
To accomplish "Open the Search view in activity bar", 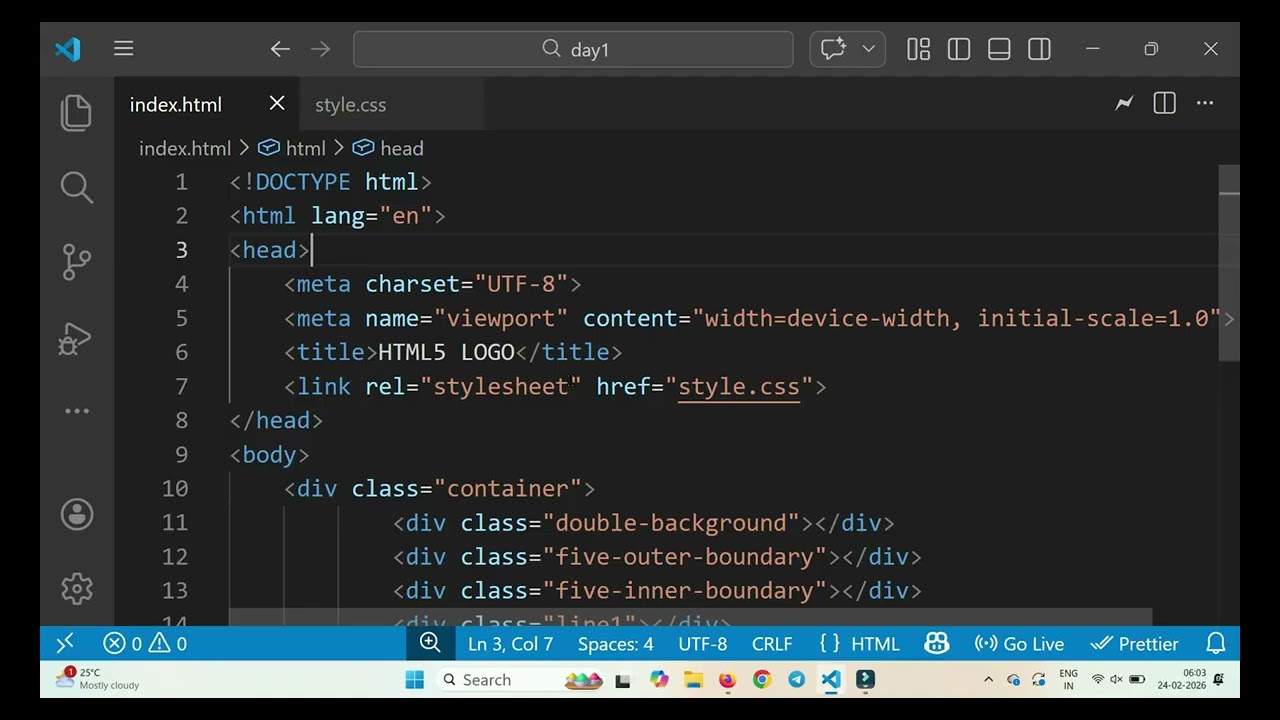I will coord(76,187).
